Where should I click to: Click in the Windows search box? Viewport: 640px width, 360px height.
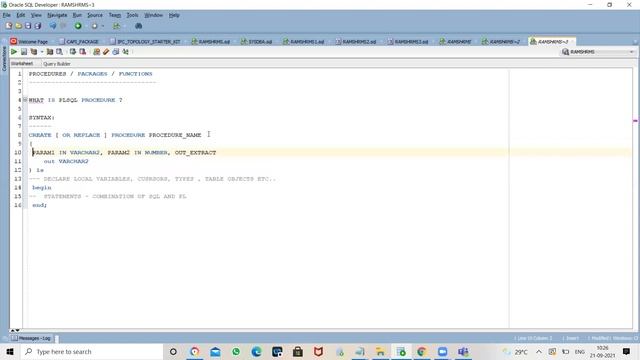pos(92,351)
